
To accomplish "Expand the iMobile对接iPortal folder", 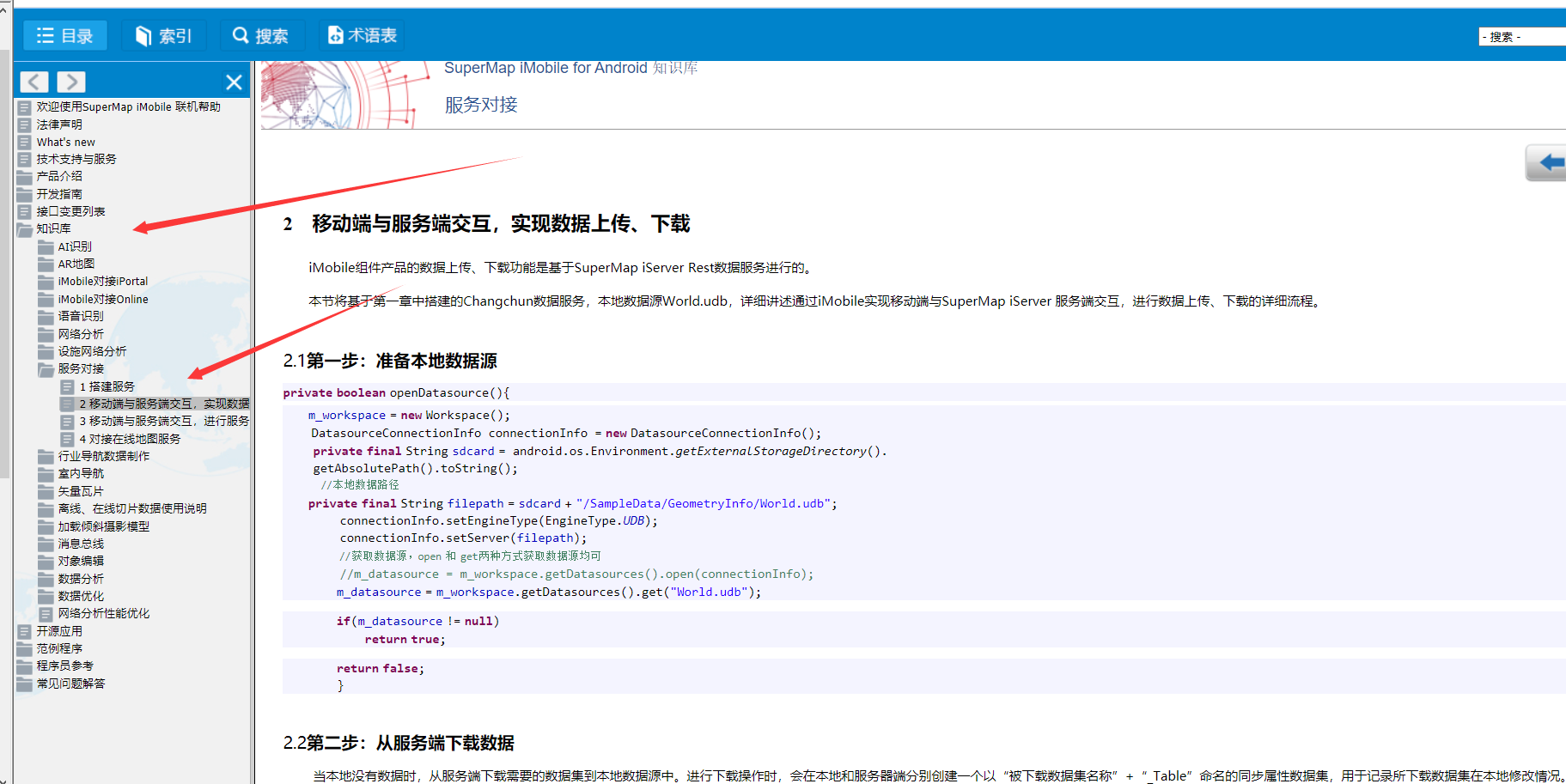I will [x=102, y=281].
